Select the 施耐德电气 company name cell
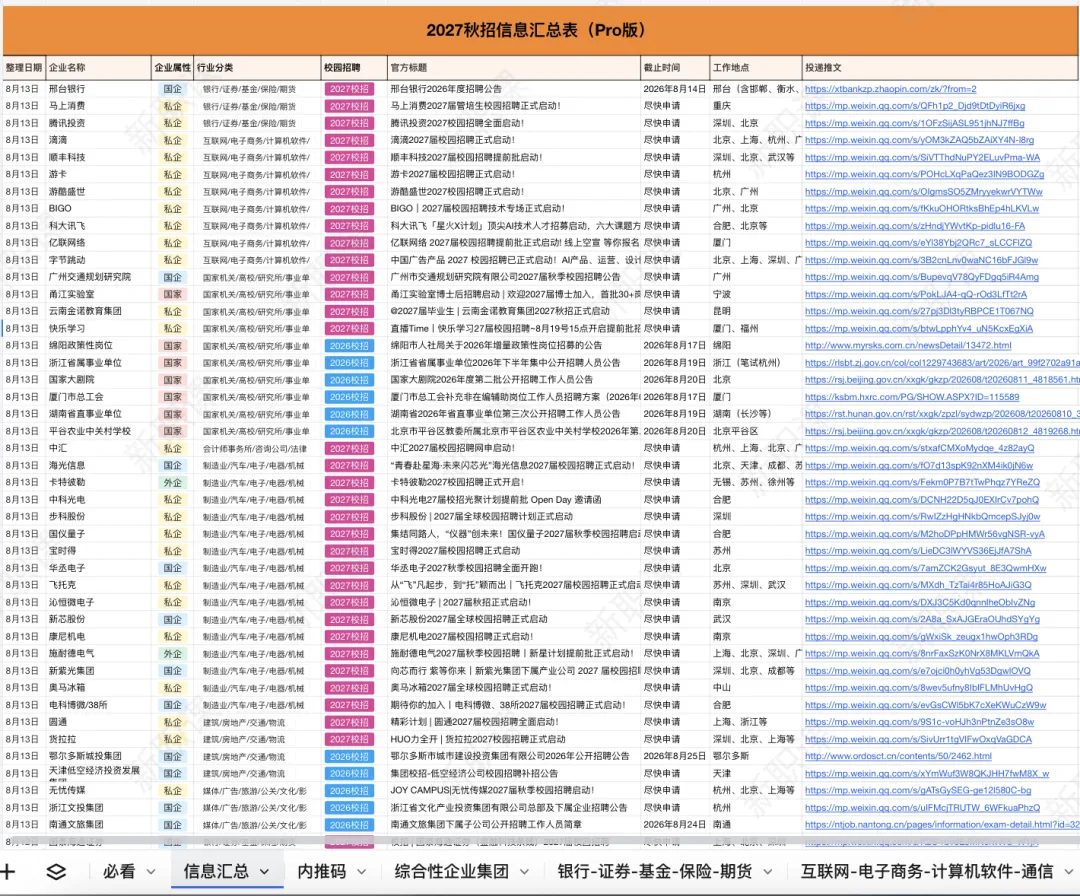Image resolution: width=1080 pixels, height=896 pixels. click(x=98, y=654)
